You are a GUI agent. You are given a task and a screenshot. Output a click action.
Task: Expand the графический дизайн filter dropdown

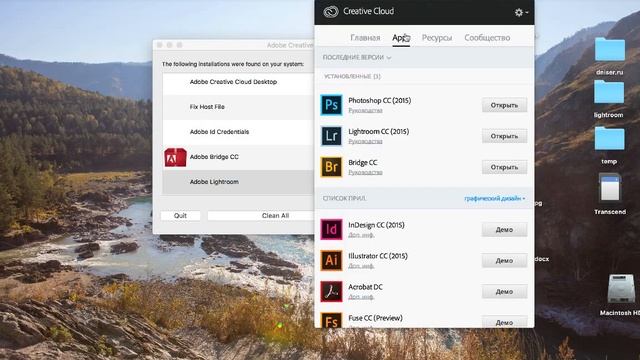tap(495, 198)
